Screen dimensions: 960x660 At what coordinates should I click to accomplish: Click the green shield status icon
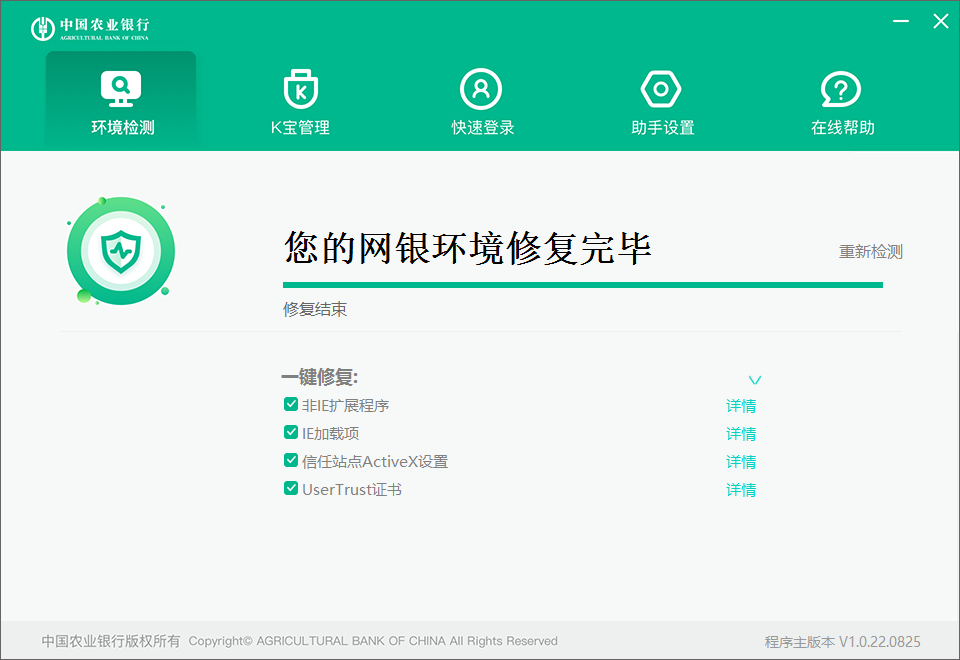point(121,250)
